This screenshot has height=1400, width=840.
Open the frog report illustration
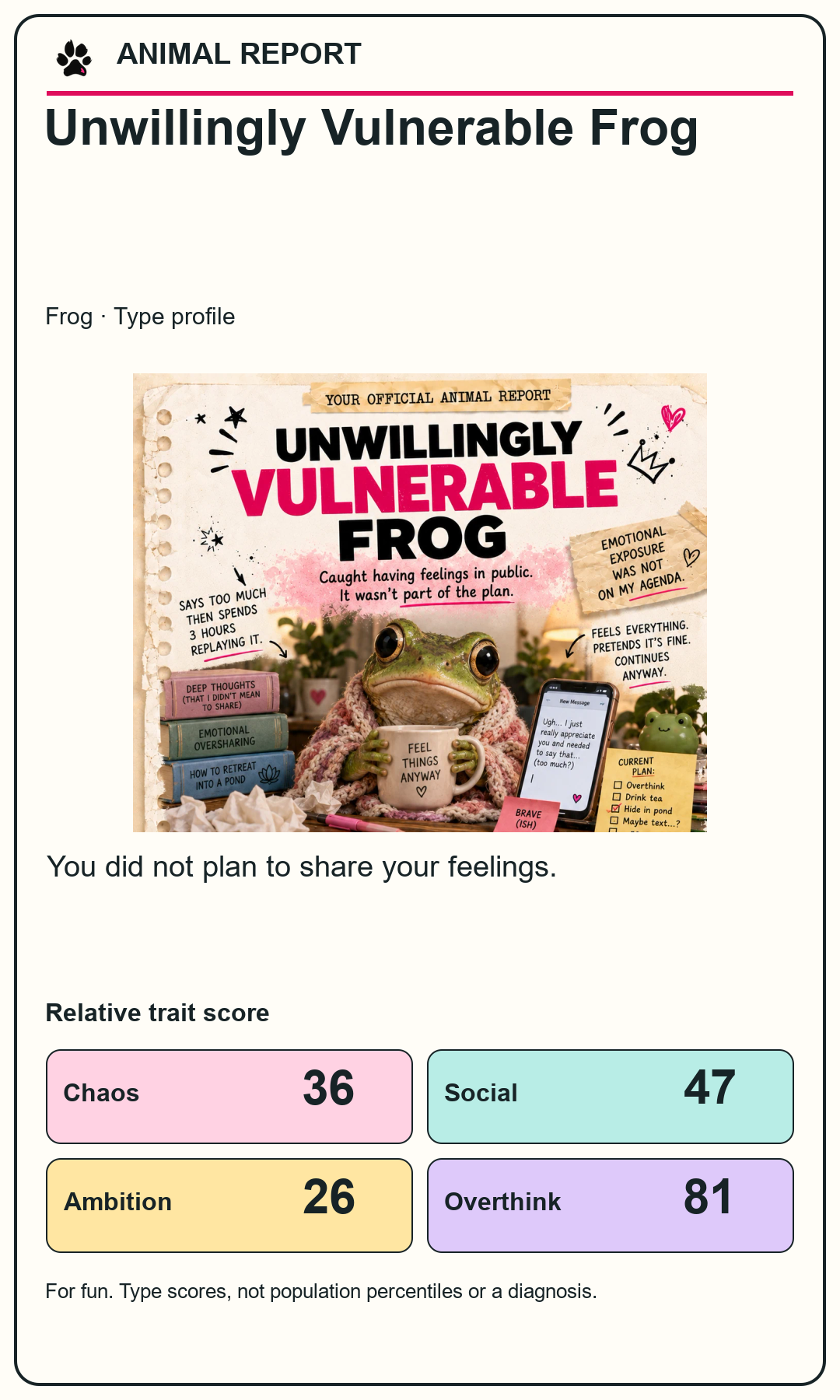pyautogui.click(x=420, y=603)
